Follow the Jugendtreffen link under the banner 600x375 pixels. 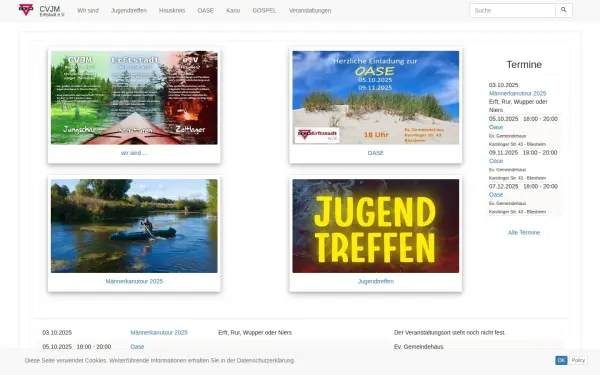click(376, 281)
